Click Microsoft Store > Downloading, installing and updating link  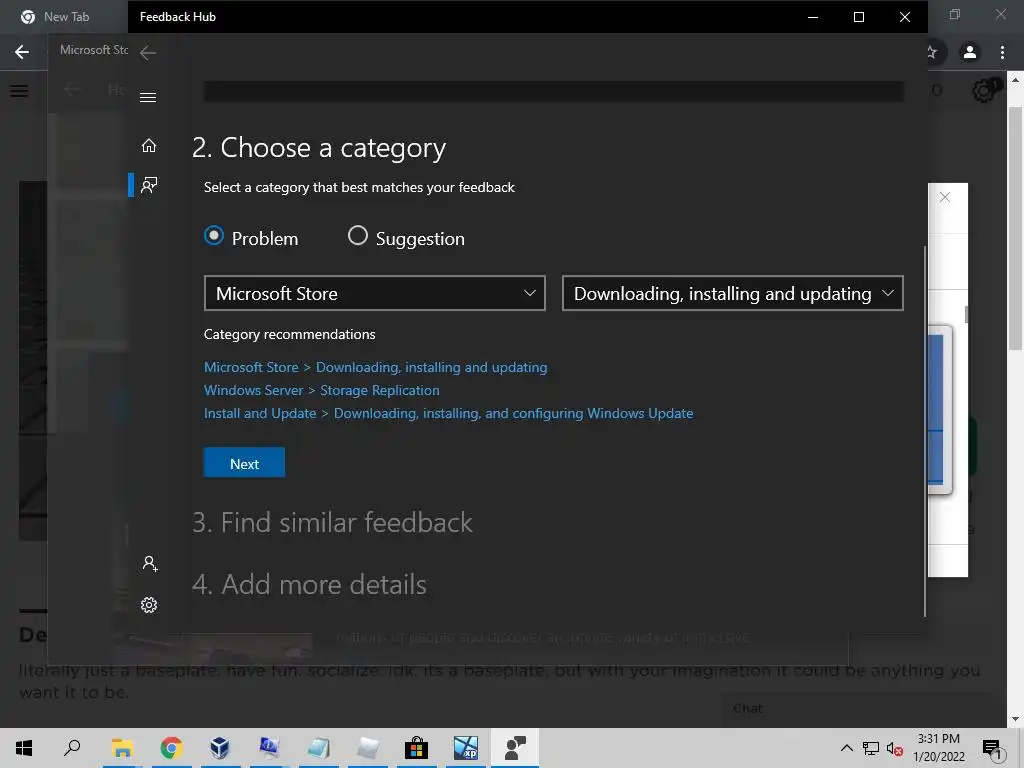(x=376, y=367)
